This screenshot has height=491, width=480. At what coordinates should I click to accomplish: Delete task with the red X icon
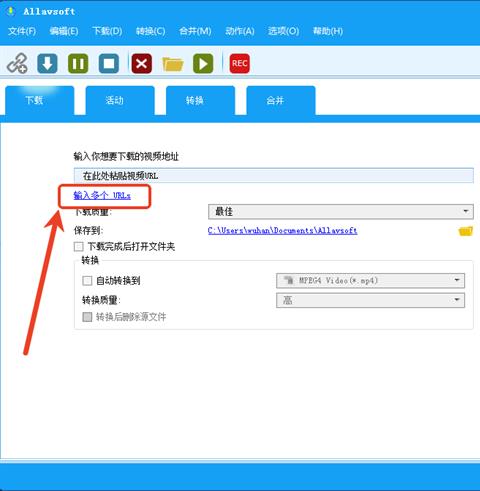tap(142, 63)
